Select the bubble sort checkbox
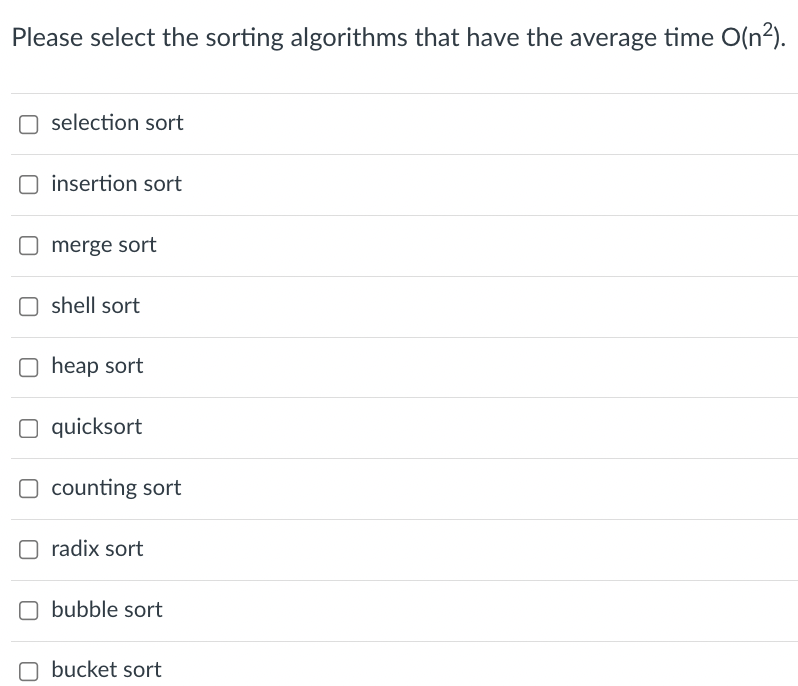Screen dimensions: 798x686 pos(28,610)
